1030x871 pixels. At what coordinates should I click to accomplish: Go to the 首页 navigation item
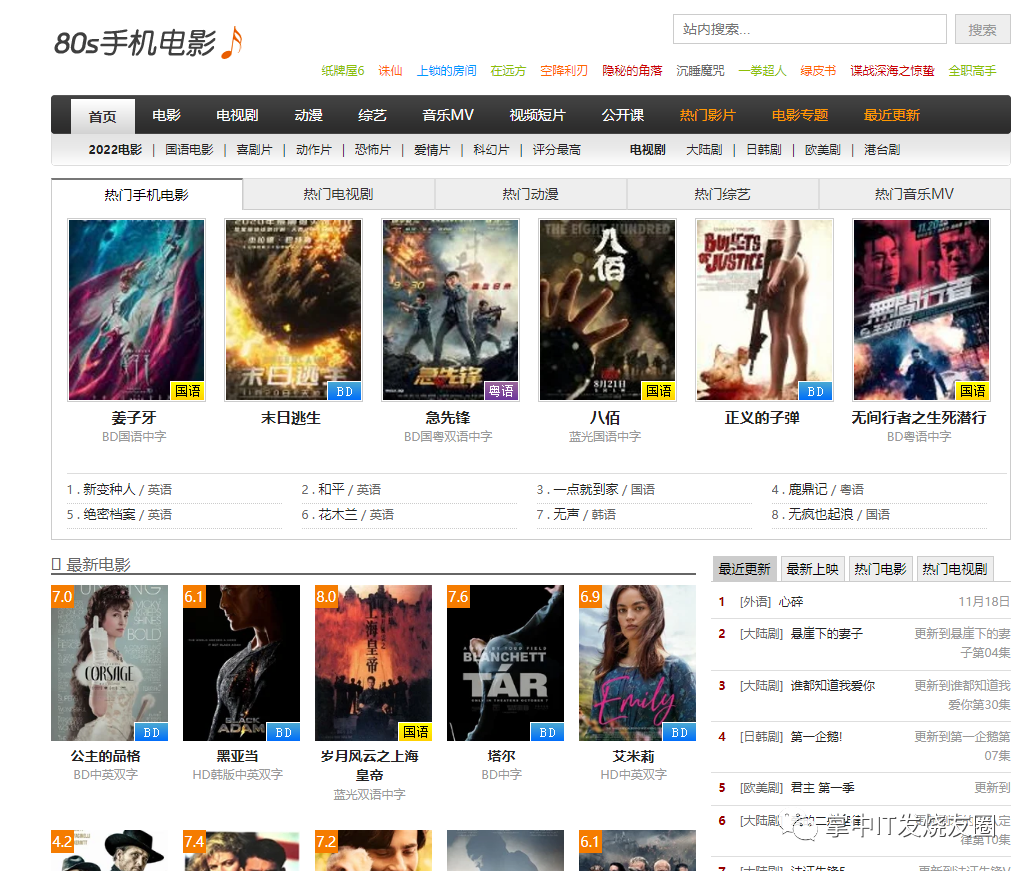point(102,116)
